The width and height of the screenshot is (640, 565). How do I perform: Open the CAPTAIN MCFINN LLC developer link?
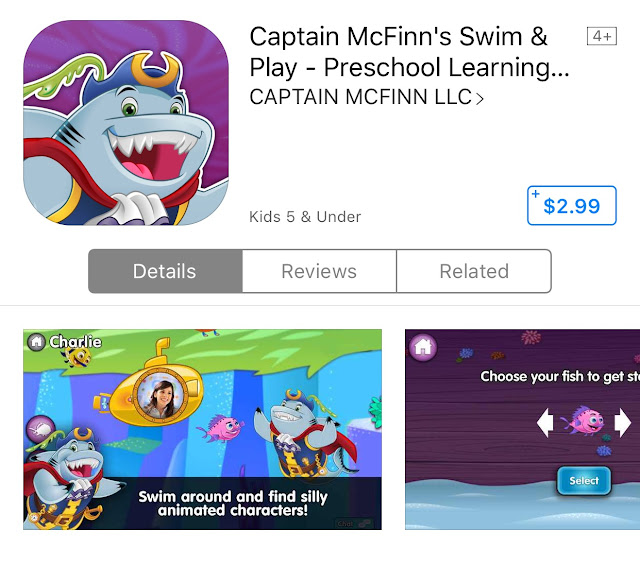click(367, 97)
